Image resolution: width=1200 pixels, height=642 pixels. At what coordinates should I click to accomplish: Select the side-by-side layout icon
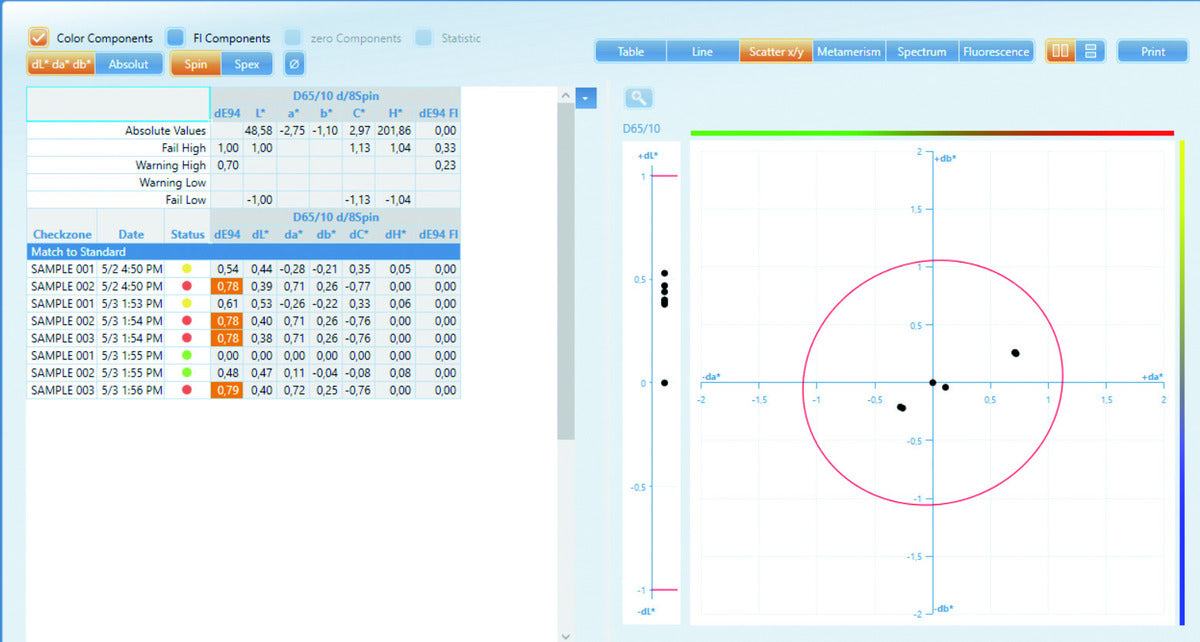tap(1061, 51)
